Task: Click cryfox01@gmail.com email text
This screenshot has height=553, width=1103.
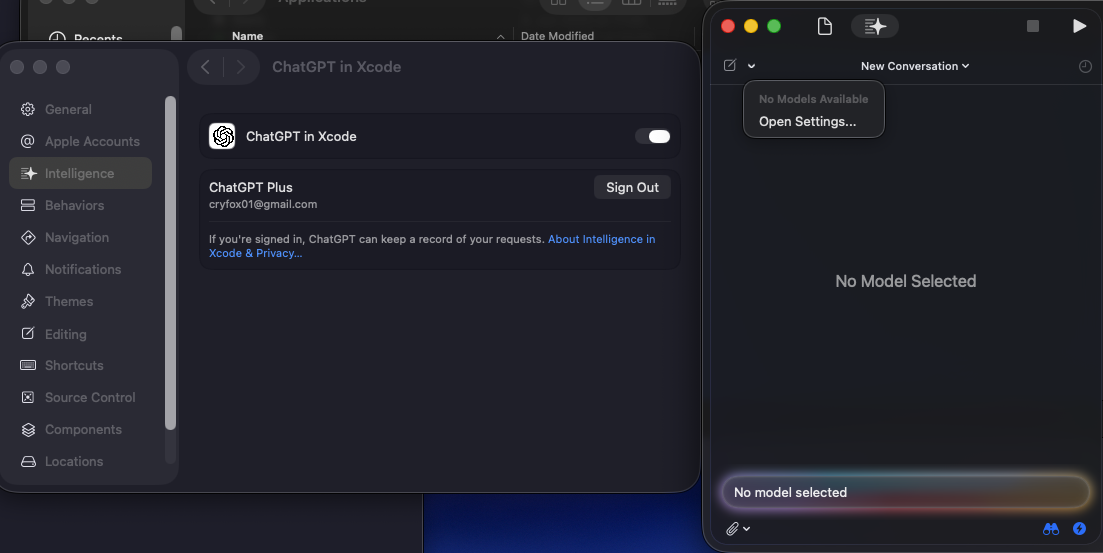Action: [263, 204]
